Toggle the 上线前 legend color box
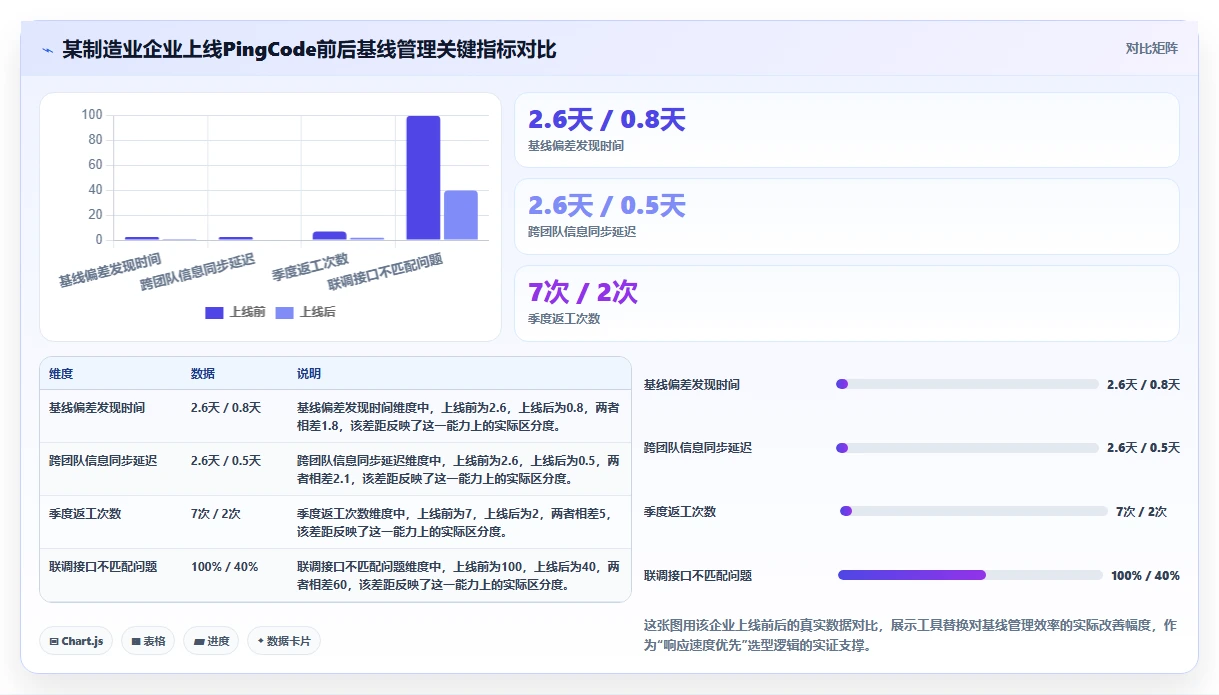 pos(214,313)
